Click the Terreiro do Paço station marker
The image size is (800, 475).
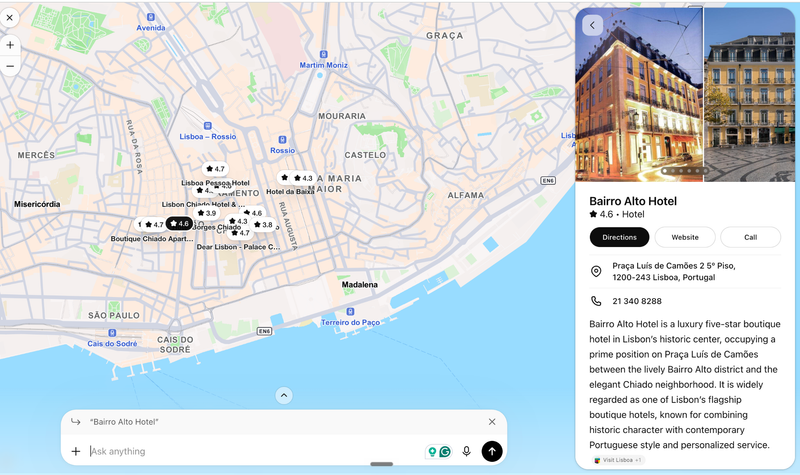[x=350, y=311]
